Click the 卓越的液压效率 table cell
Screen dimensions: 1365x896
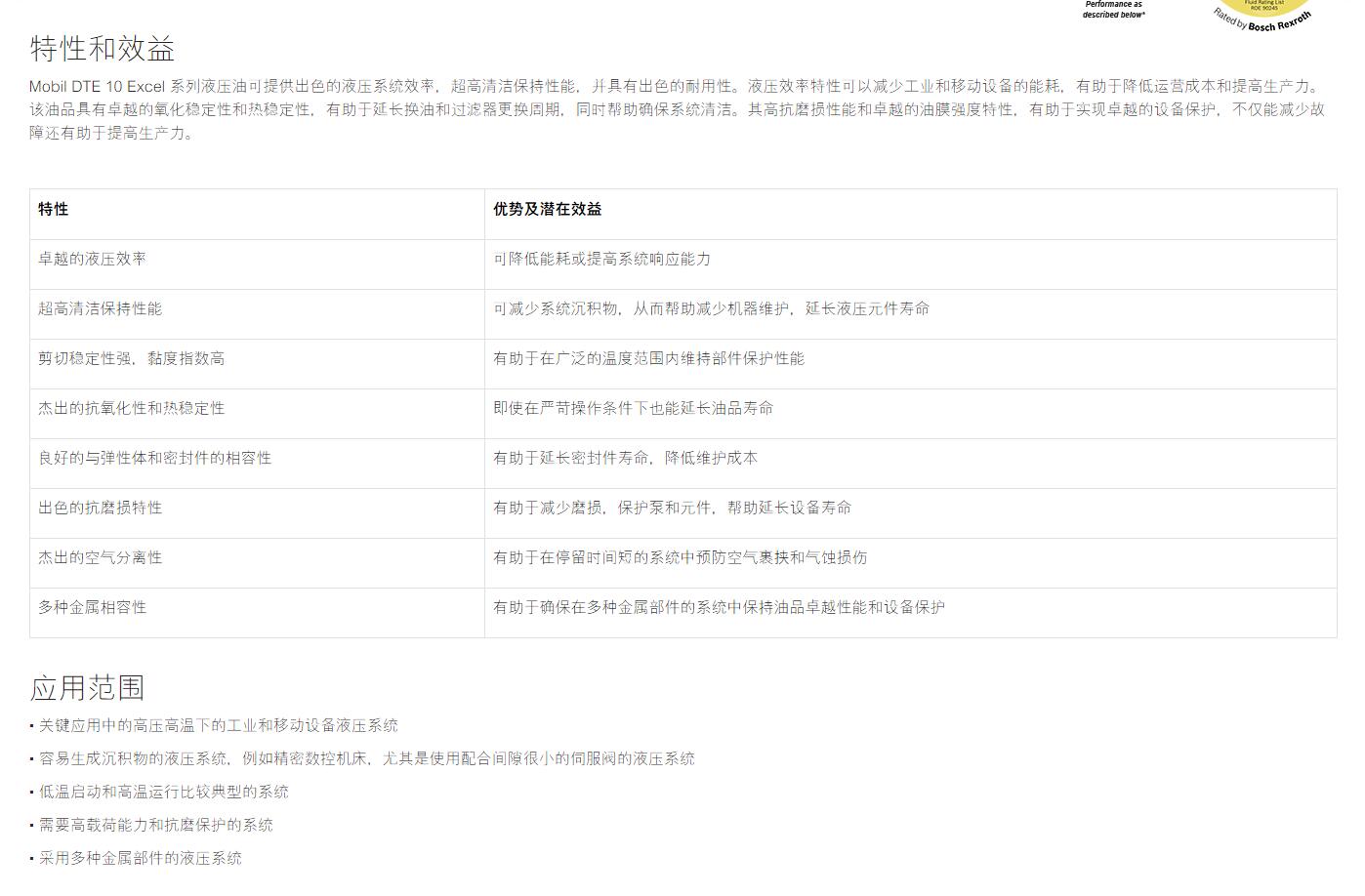257,265
